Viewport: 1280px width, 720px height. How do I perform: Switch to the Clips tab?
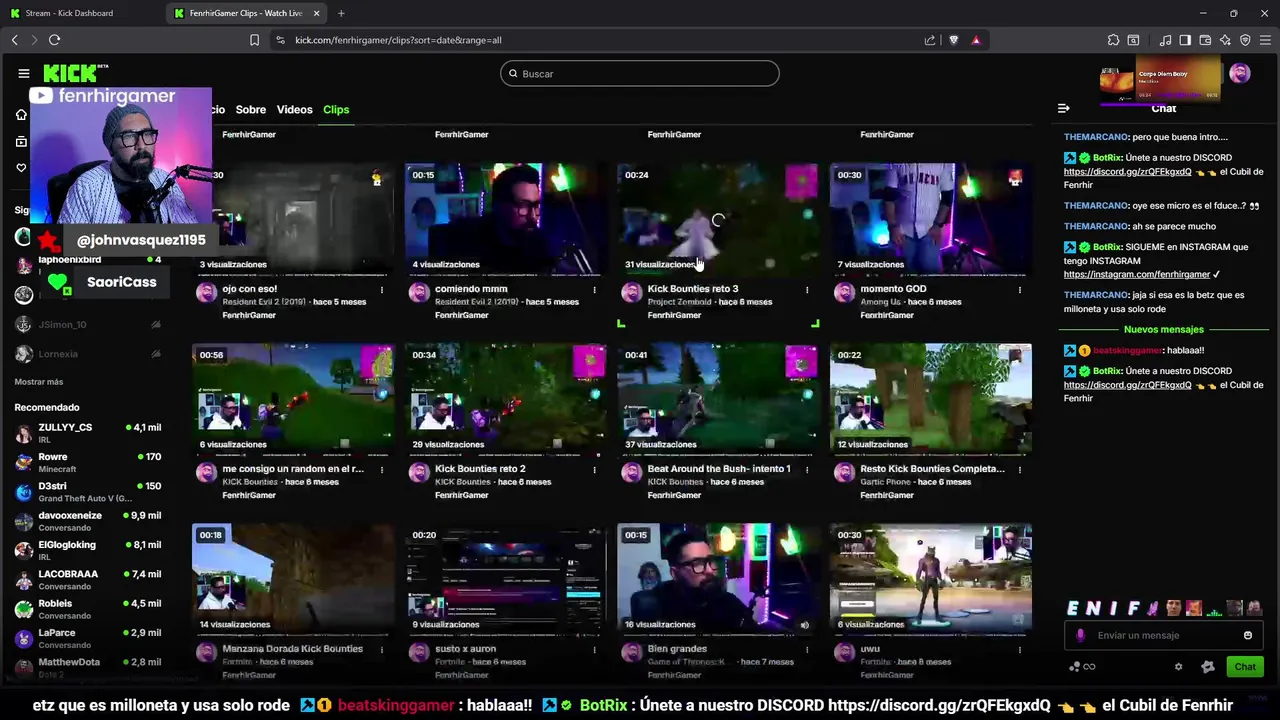tap(336, 110)
